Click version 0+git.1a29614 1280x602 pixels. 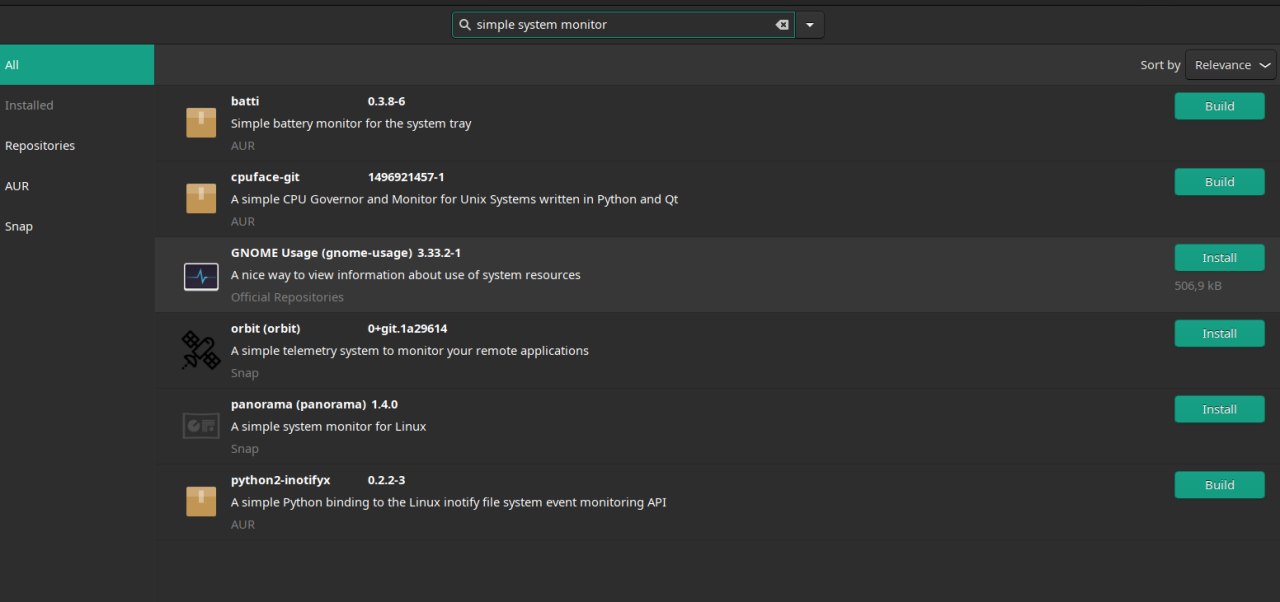click(x=407, y=329)
